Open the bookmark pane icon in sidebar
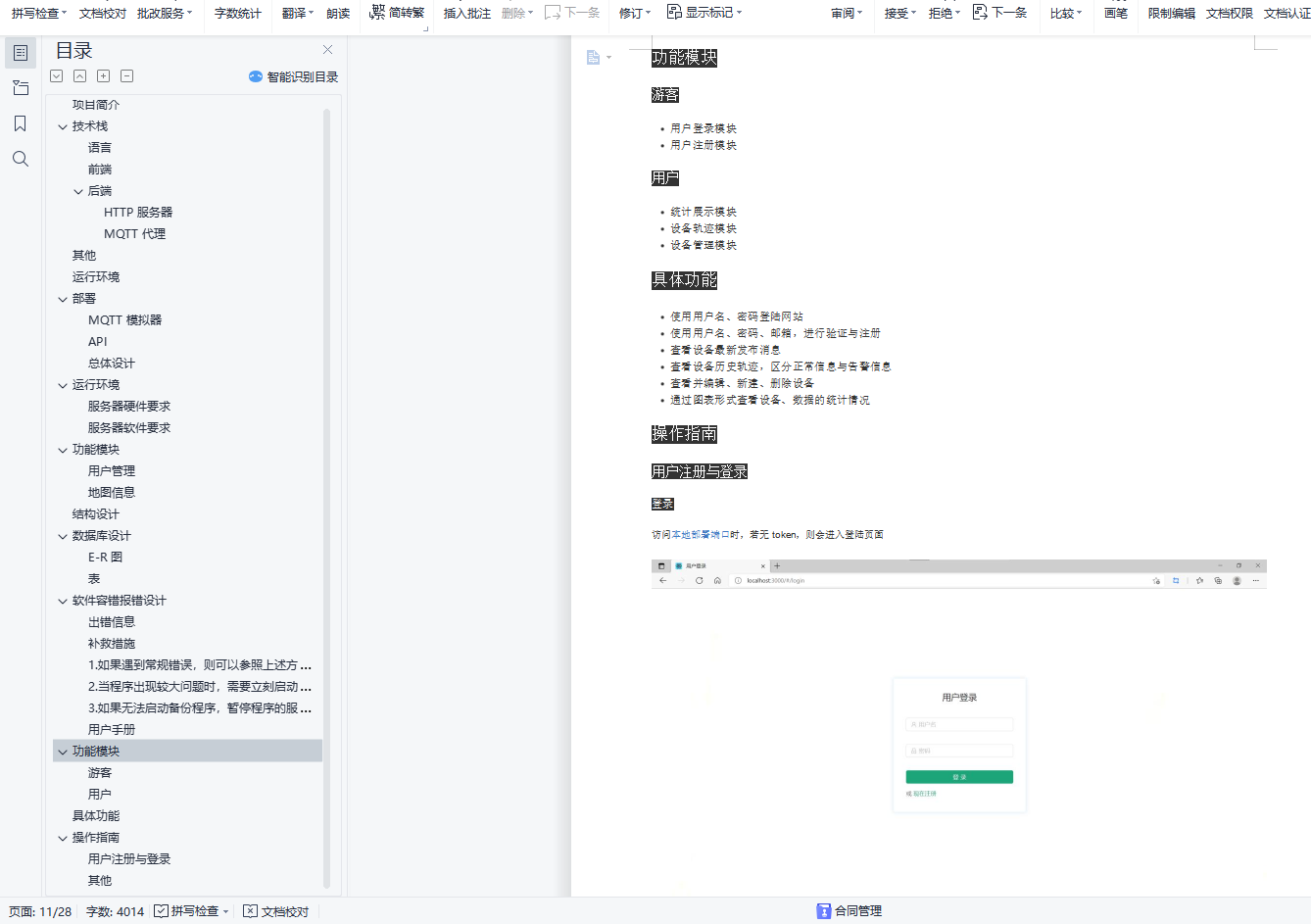The height and width of the screenshot is (924, 1311). coord(21,123)
